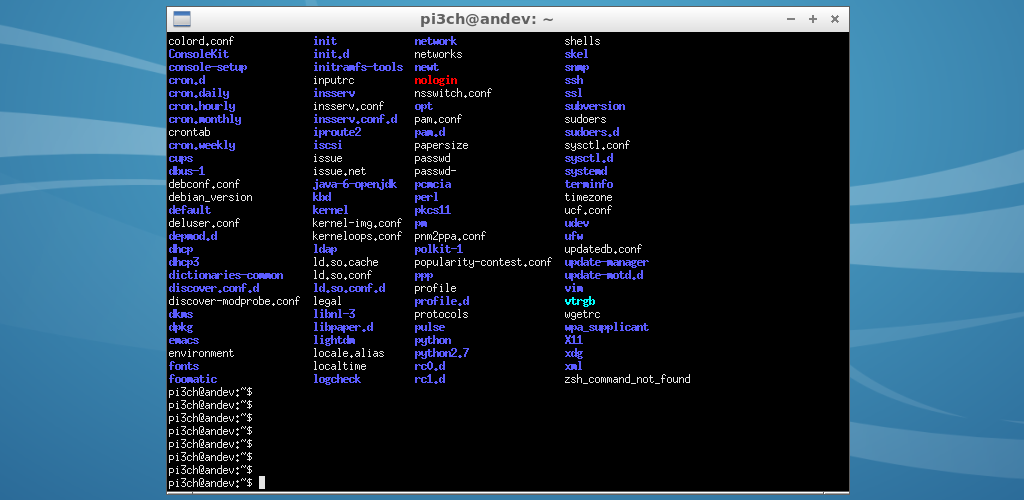The width and height of the screenshot is (1024, 500).
Task: Click the colord.conf file name
Action: [201, 41]
